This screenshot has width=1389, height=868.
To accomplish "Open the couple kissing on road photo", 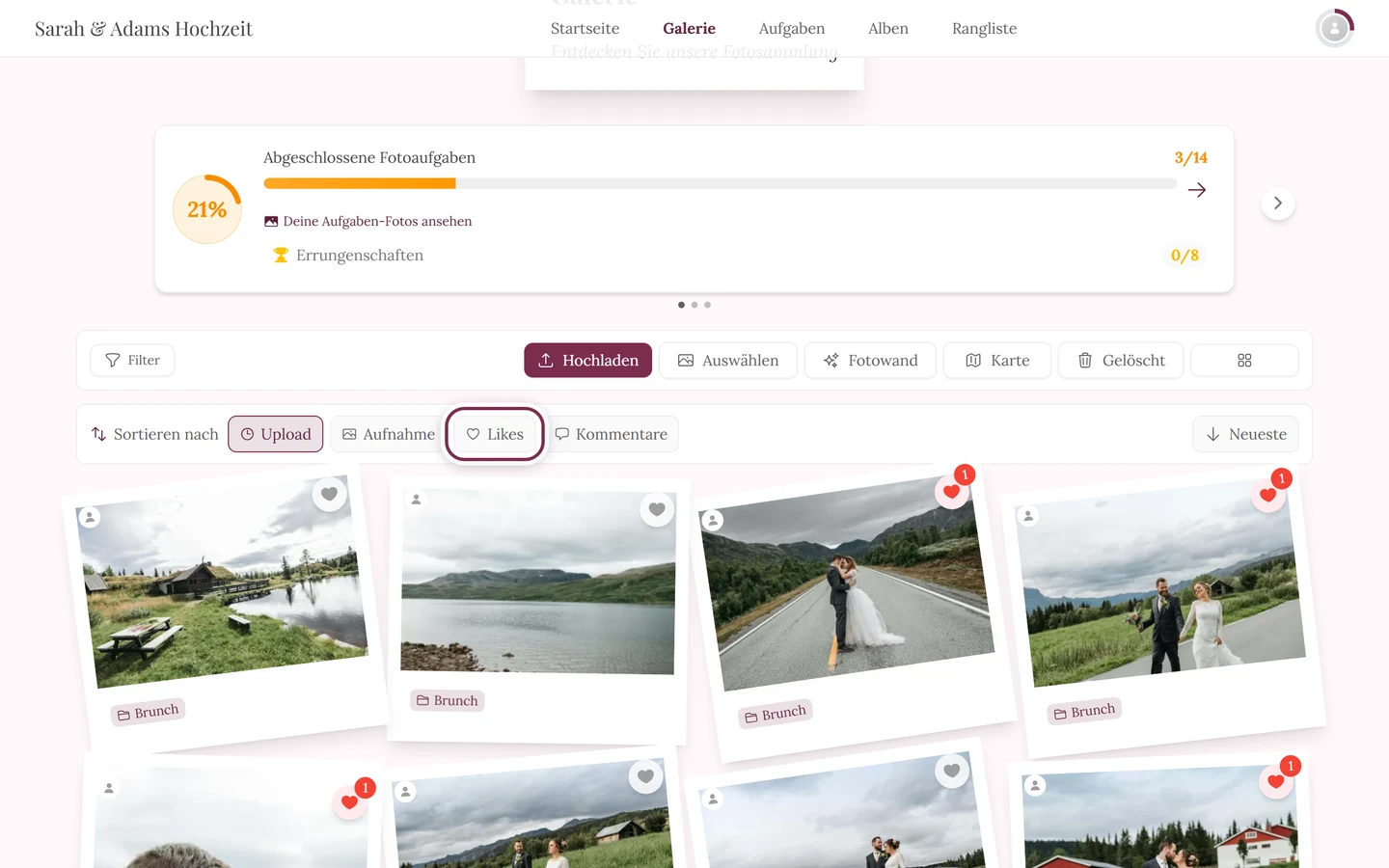I will (x=846, y=584).
